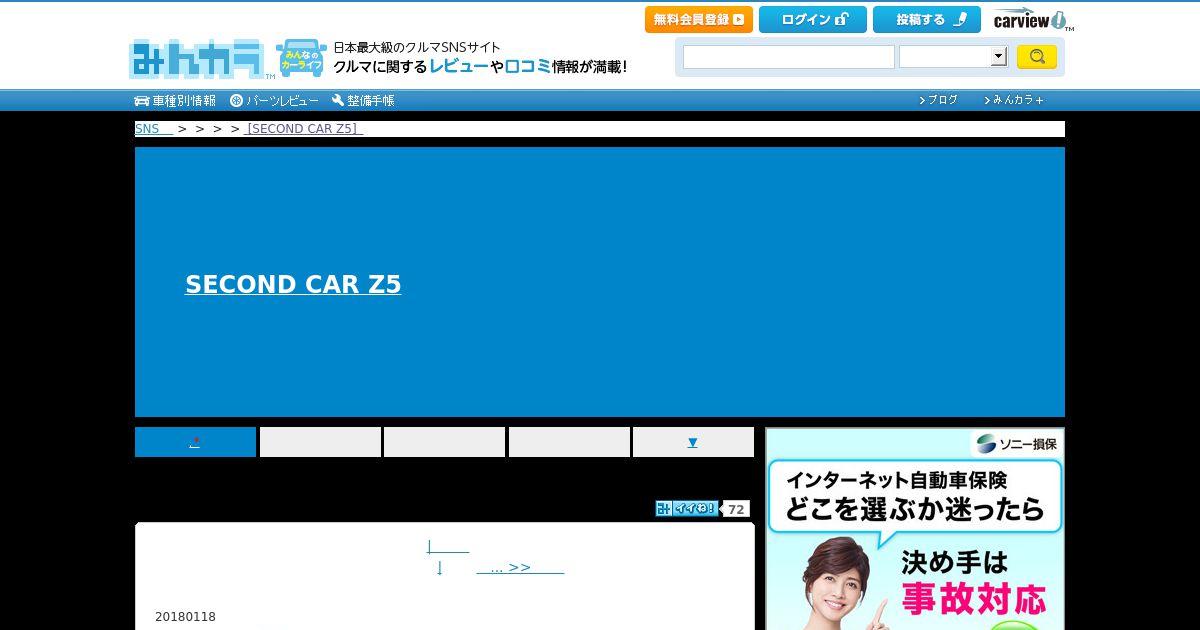Click the date text 20180118
This screenshot has height=630, width=1200.
pos(185,617)
